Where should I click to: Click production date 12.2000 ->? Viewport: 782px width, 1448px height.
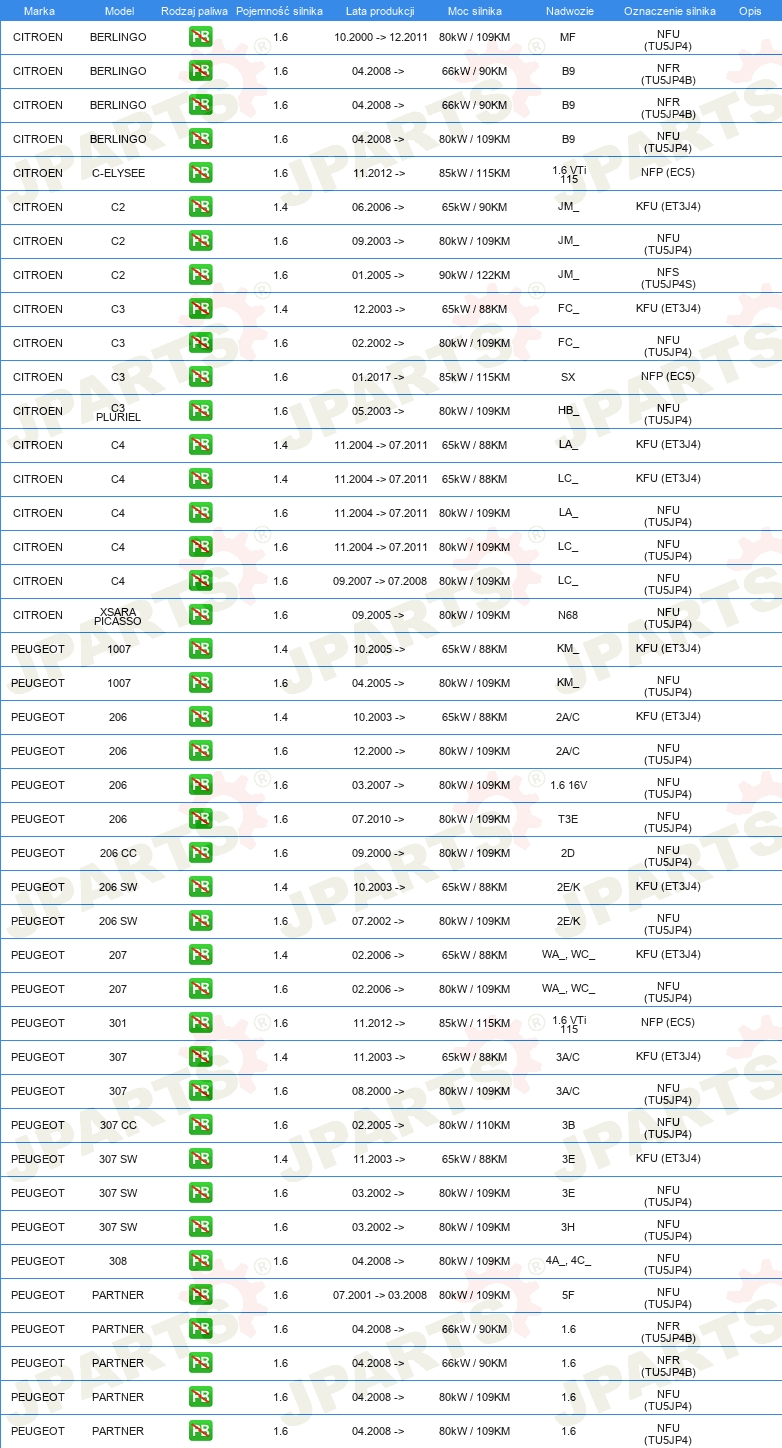pyautogui.click(x=379, y=751)
